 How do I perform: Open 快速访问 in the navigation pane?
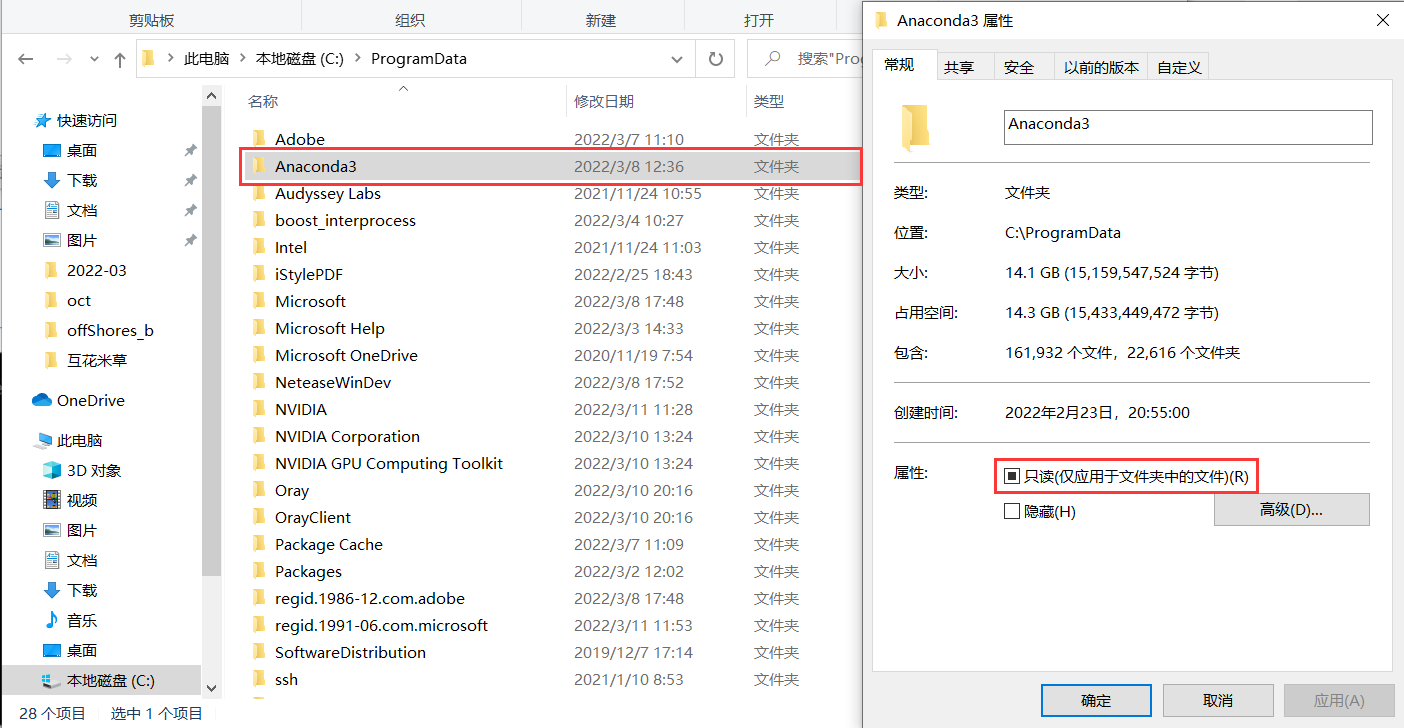[x=87, y=120]
